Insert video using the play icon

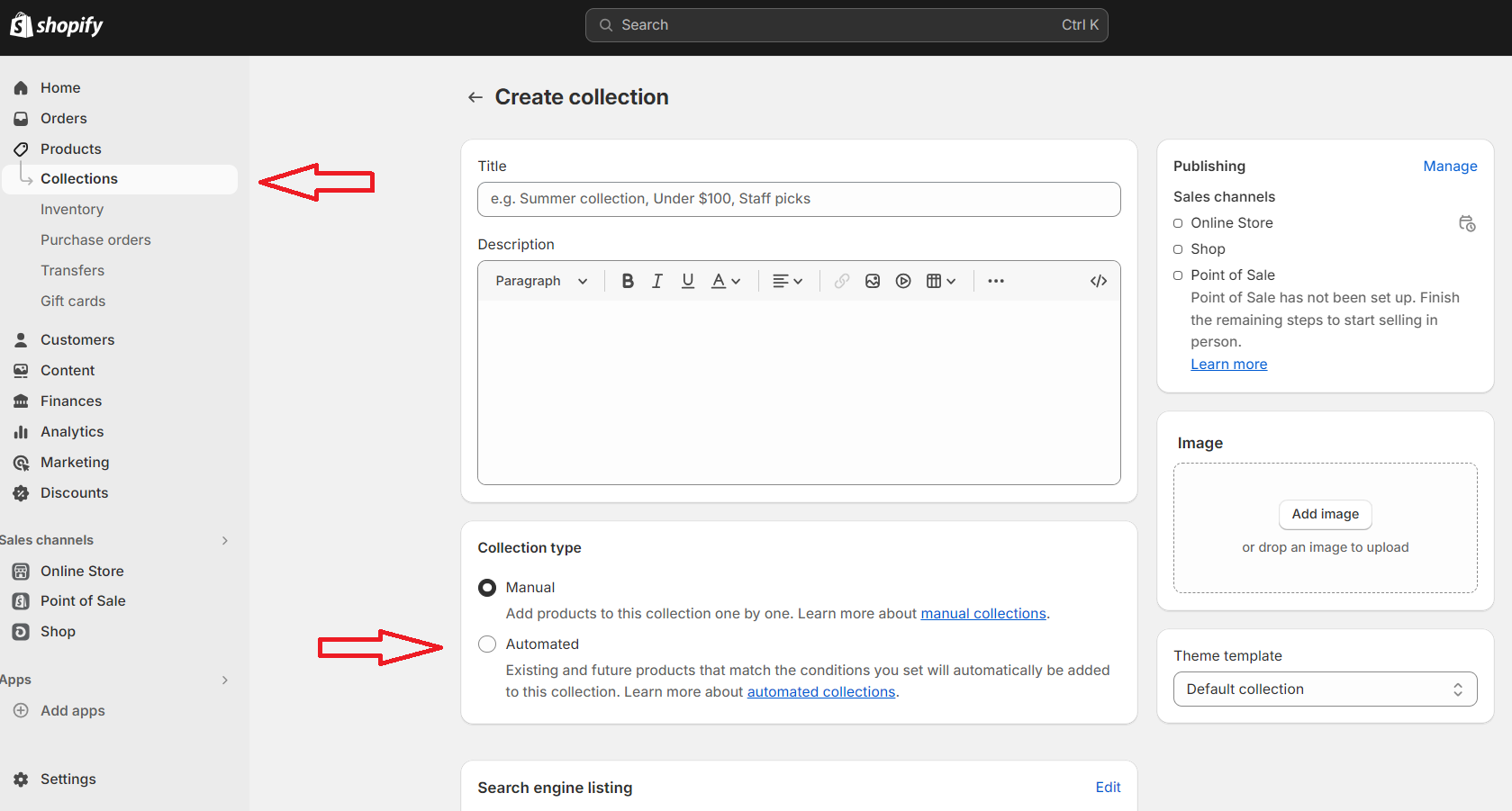(x=903, y=281)
